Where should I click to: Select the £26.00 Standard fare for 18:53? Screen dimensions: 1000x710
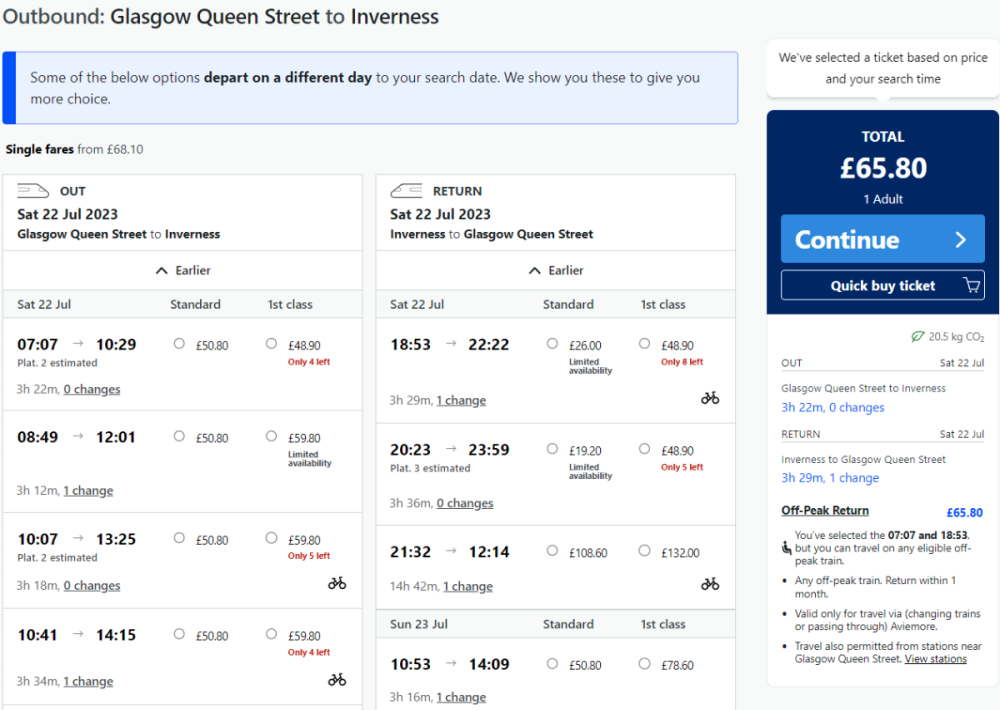(x=551, y=343)
